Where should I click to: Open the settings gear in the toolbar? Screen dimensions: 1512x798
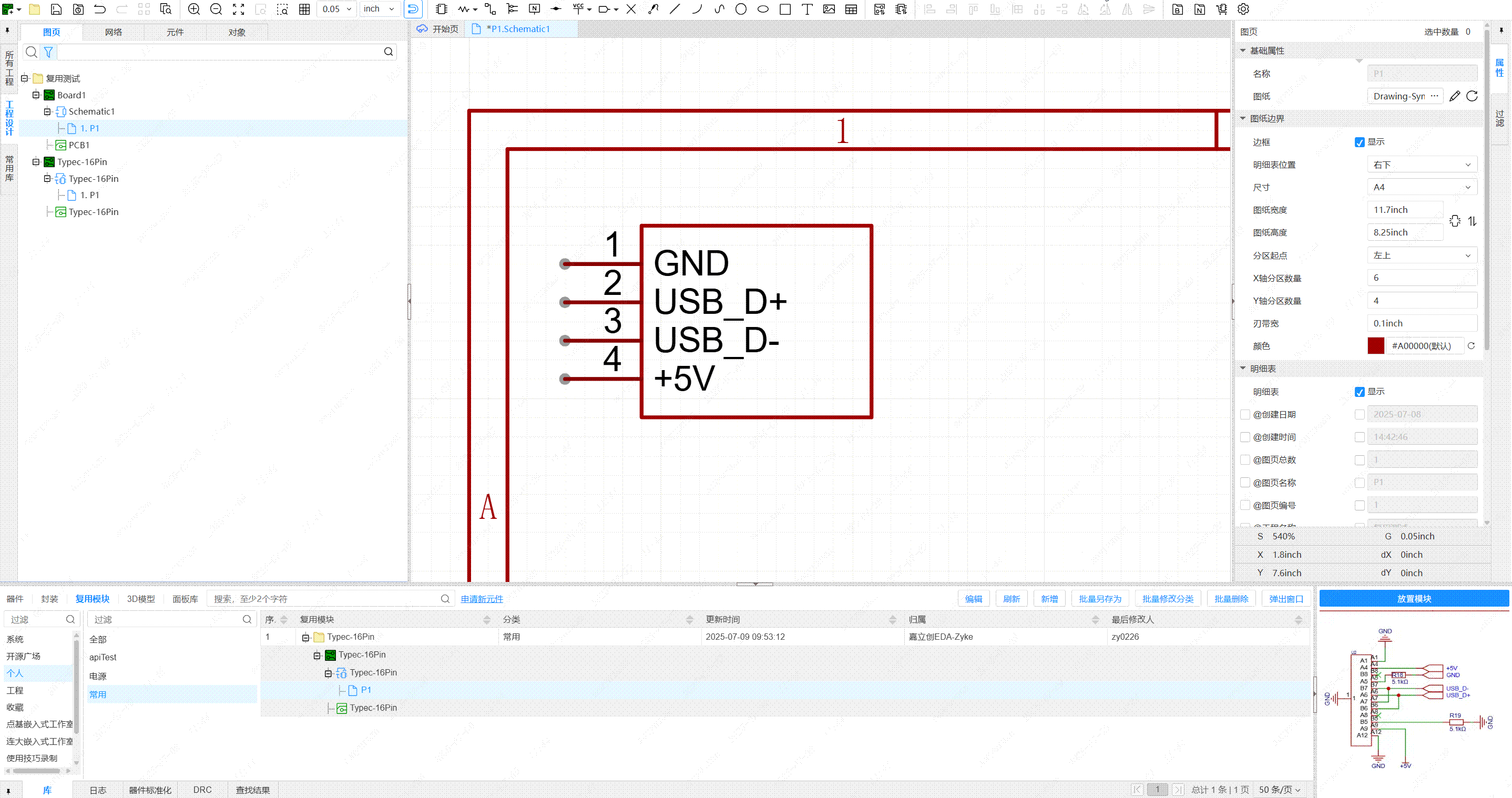coord(1243,9)
